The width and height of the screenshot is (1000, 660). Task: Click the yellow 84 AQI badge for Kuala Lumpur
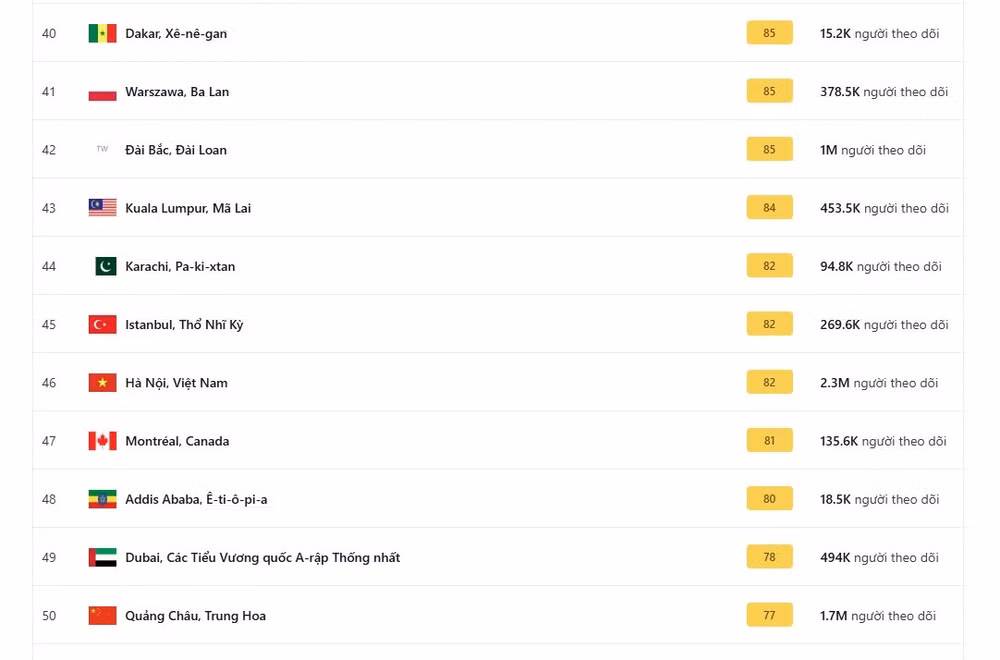click(x=769, y=207)
